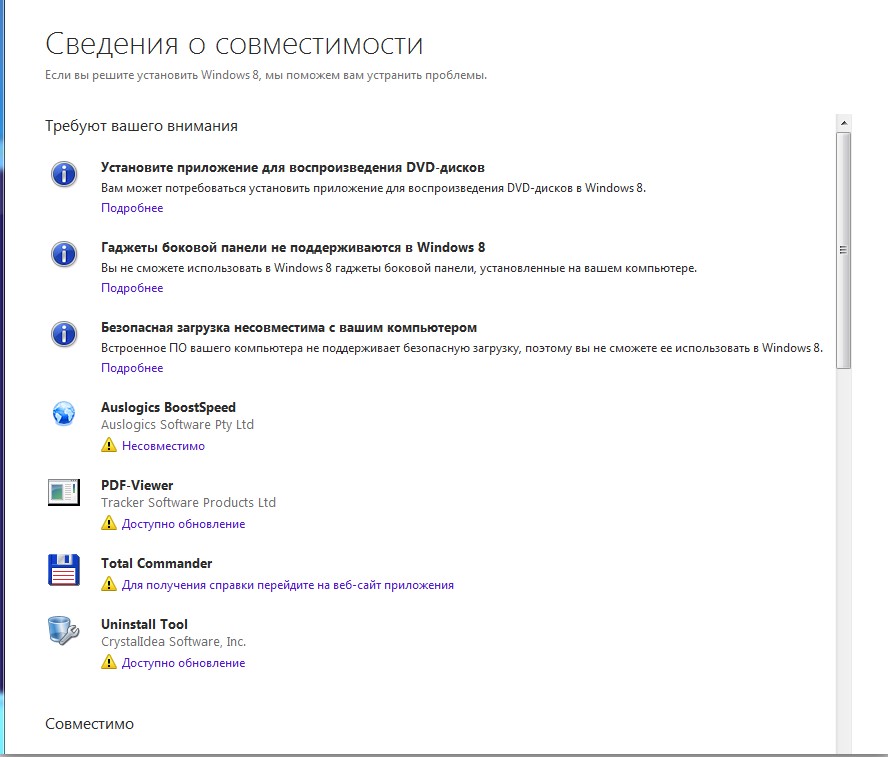Click the DVD playback notice description line

[x=373, y=188]
